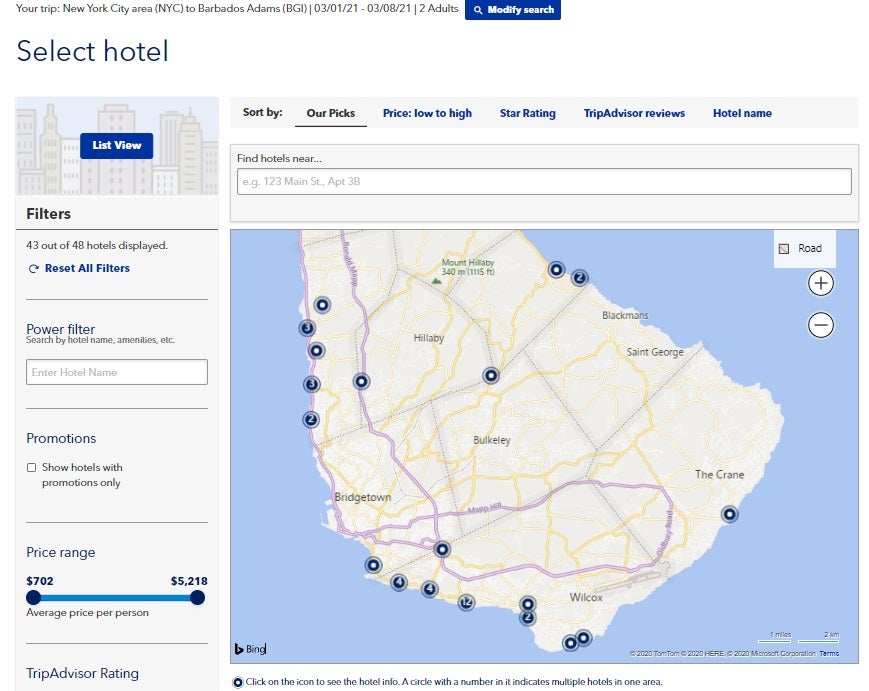Screen dimensions: 869x691
Task: Sort hotels by Star Rating
Action: click(x=527, y=113)
